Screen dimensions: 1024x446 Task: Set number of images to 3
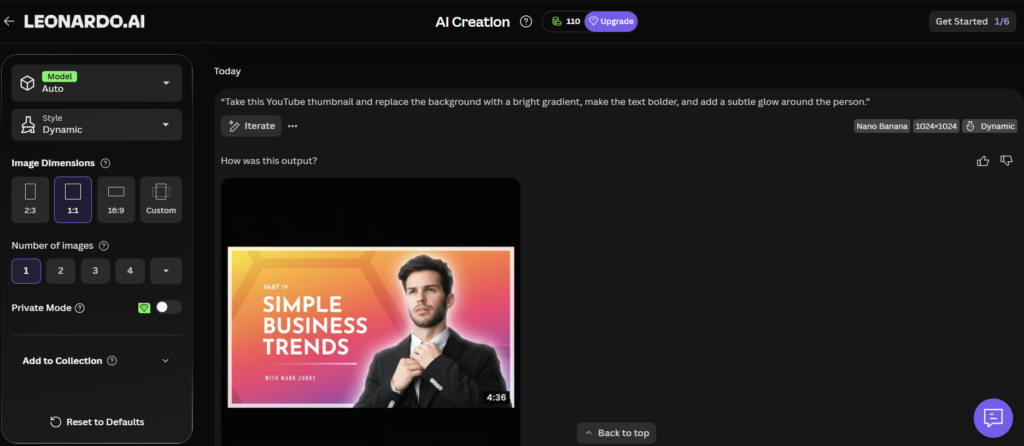95,271
